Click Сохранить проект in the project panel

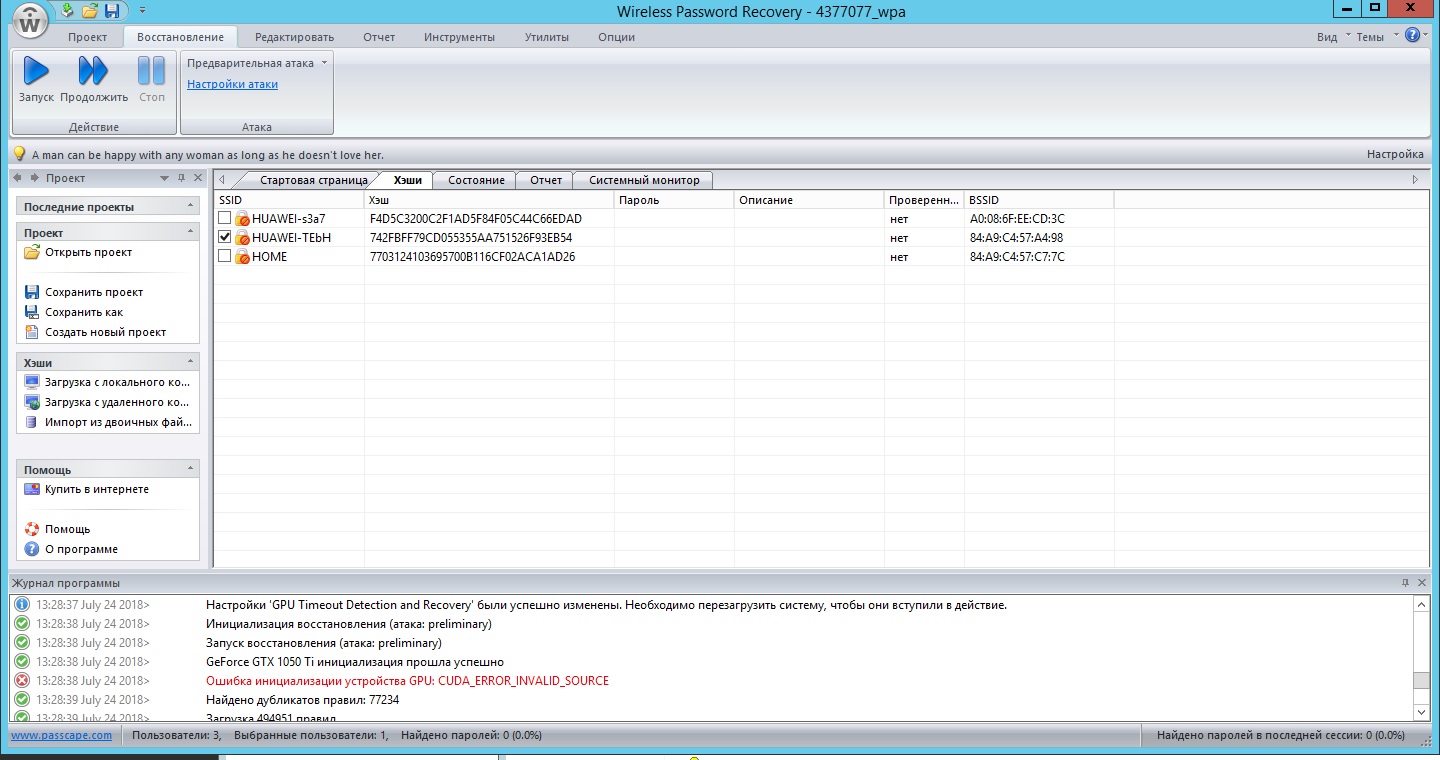(93, 292)
